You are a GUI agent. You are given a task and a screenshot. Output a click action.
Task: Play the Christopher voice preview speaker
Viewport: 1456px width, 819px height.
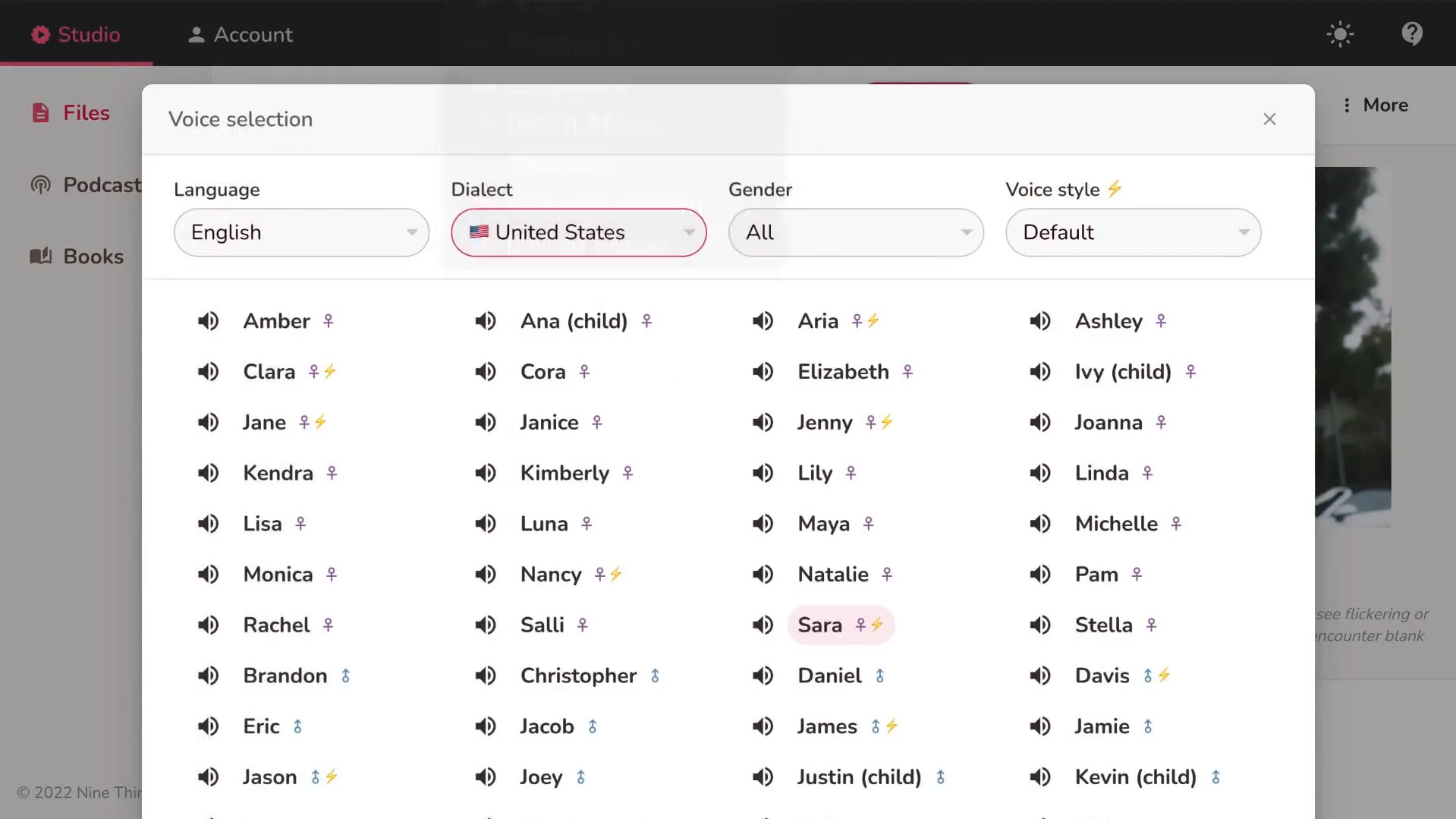click(x=486, y=676)
